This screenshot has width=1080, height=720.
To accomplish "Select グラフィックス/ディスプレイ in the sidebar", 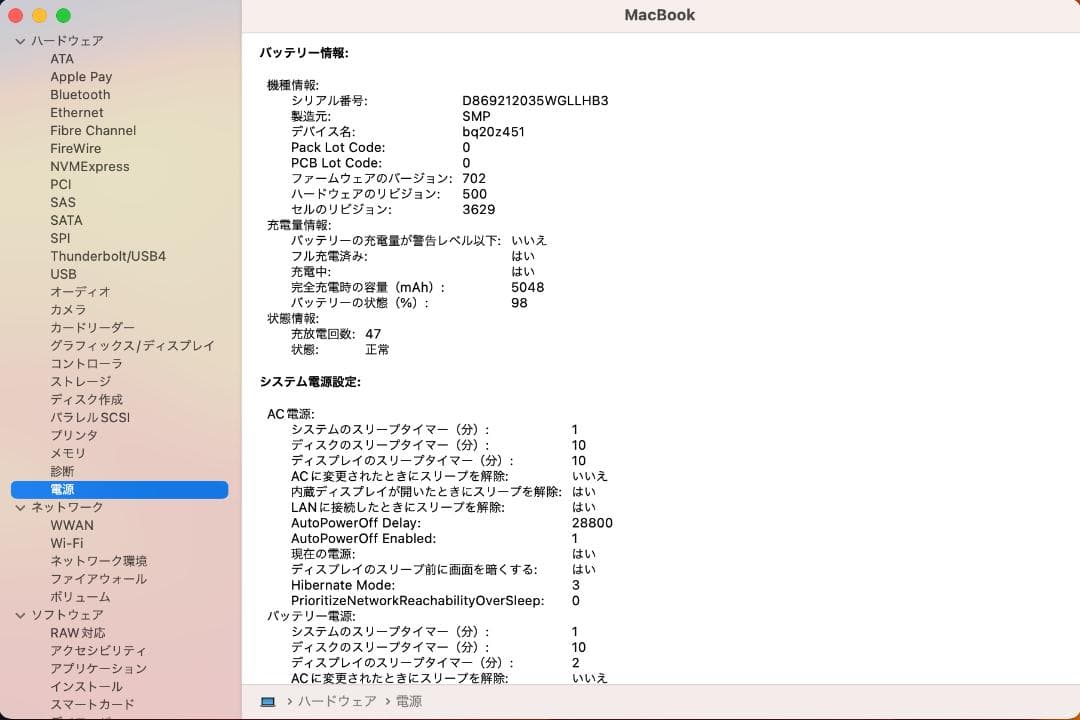I will pyautogui.click(x=132, y=345).
